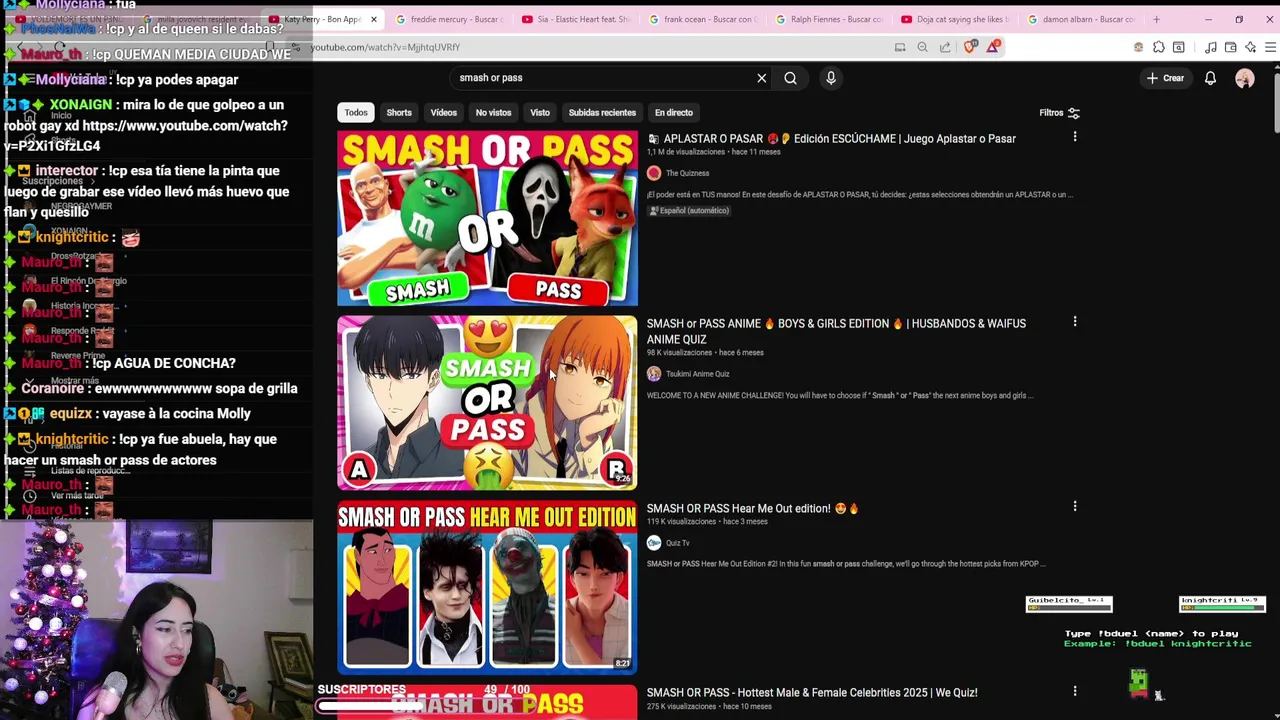
Task: Clear the YouTube search box with X
Action: [761, 78]
